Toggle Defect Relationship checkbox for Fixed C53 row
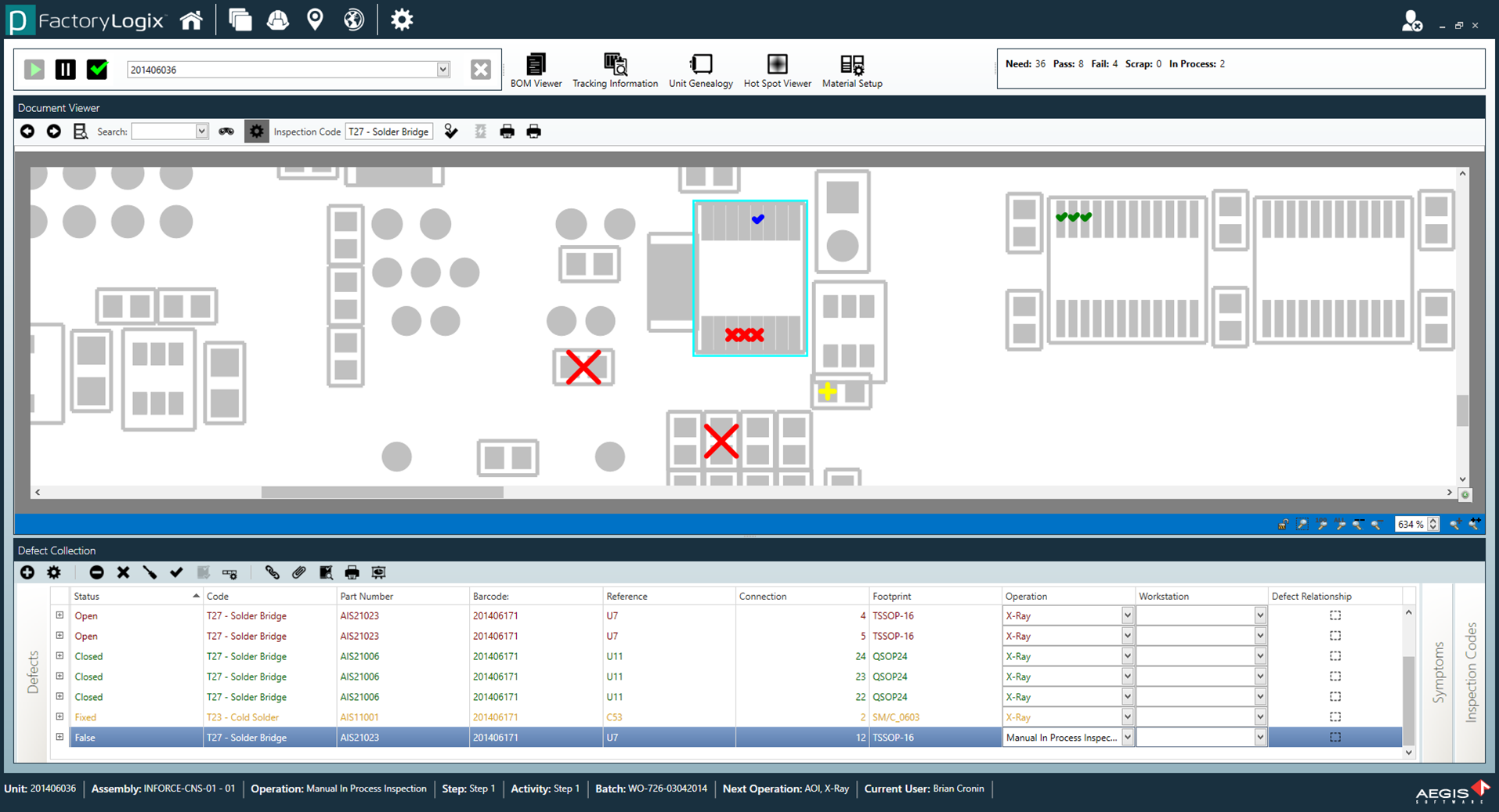The width and height of the screenshot is (1499, 812). (x=1335, y=717)
